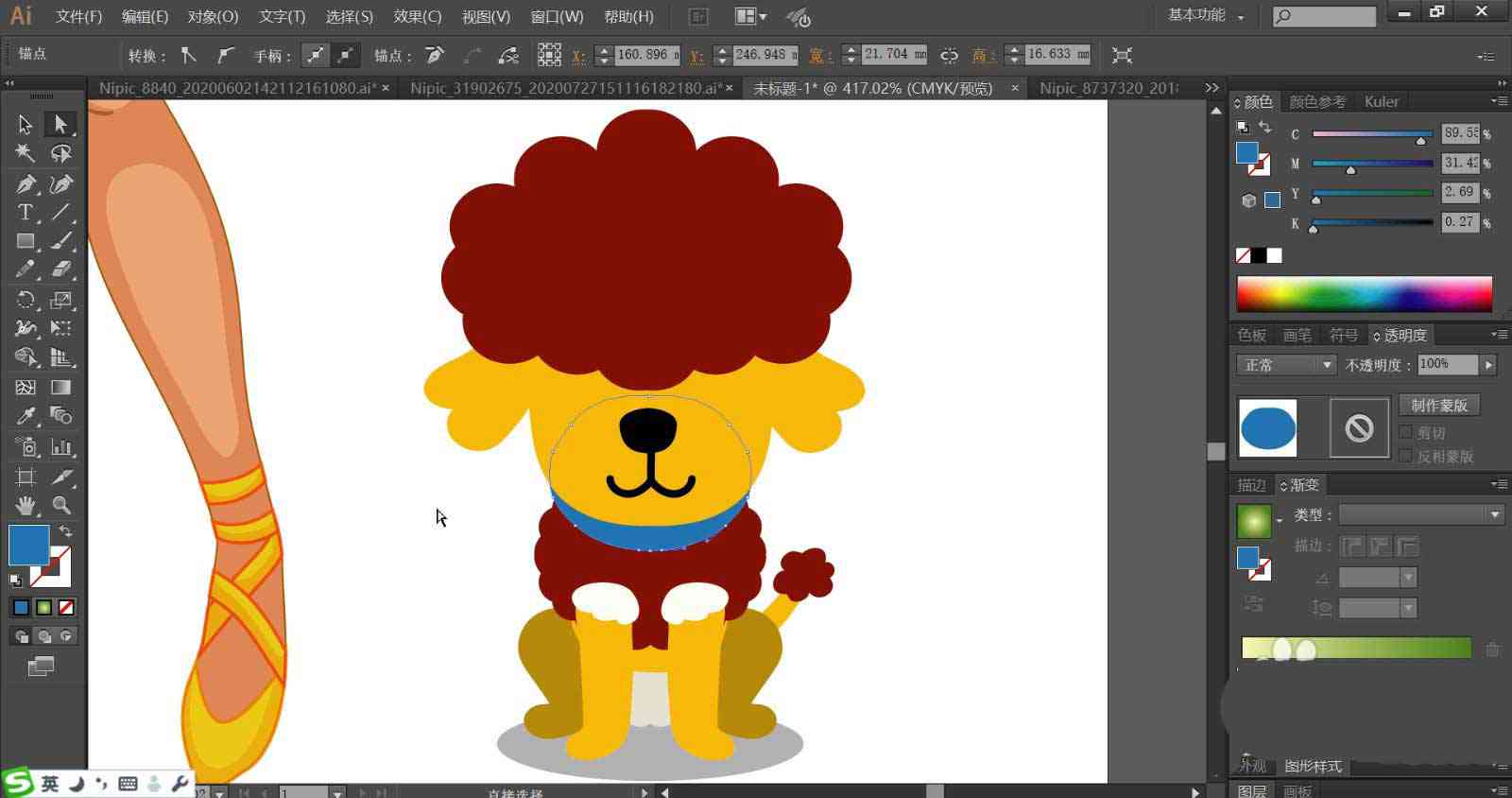Select the Eraser tool
1512x798 pixels.
click(61, 270)
